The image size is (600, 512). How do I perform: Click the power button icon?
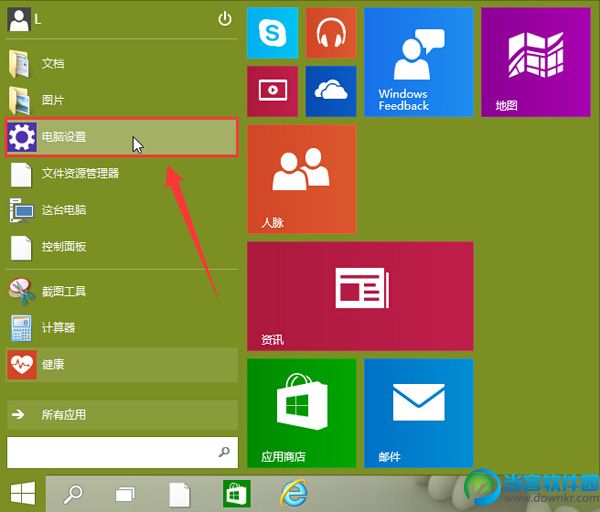(x=225, y=19)
